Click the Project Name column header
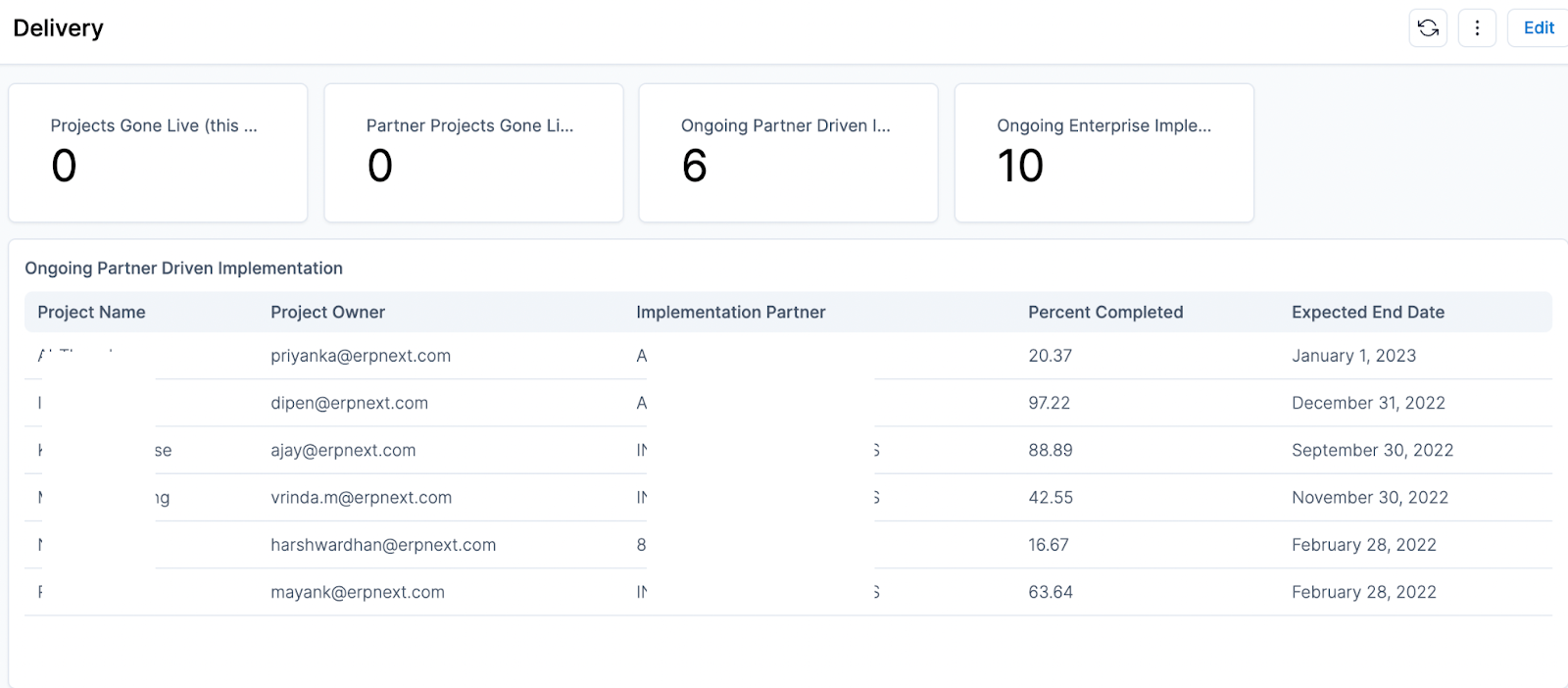Viewport: 1568px width, 688px height. pos(91,313)
